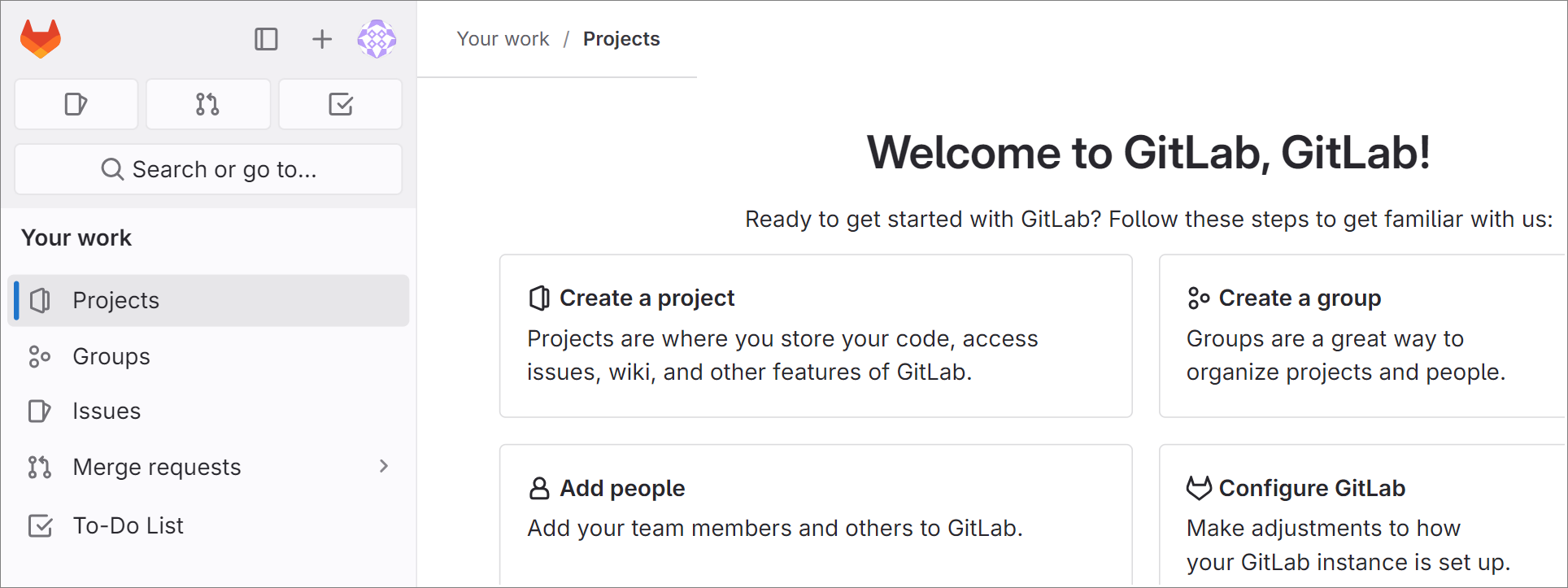Select Projects in the sidebar
The image size is (1568, 588).
pyautogui.click(x=208, y=300)
